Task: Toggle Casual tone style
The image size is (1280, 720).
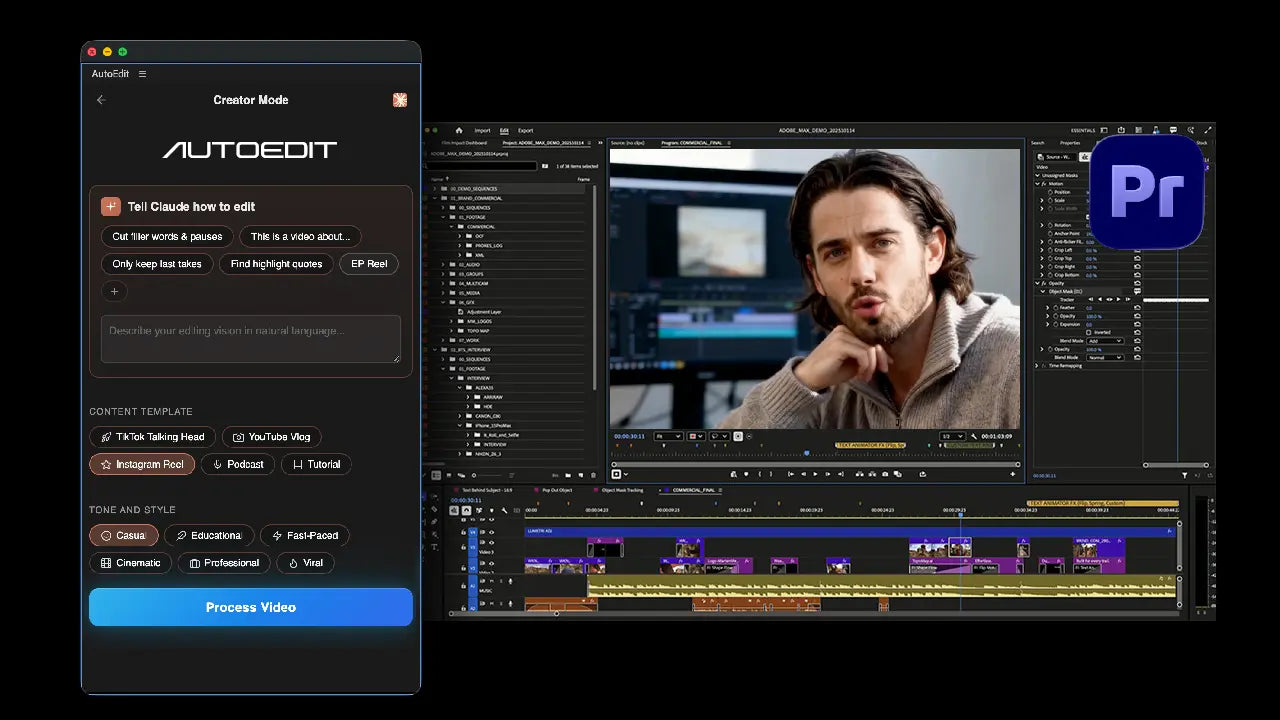Action: [124, 536]
